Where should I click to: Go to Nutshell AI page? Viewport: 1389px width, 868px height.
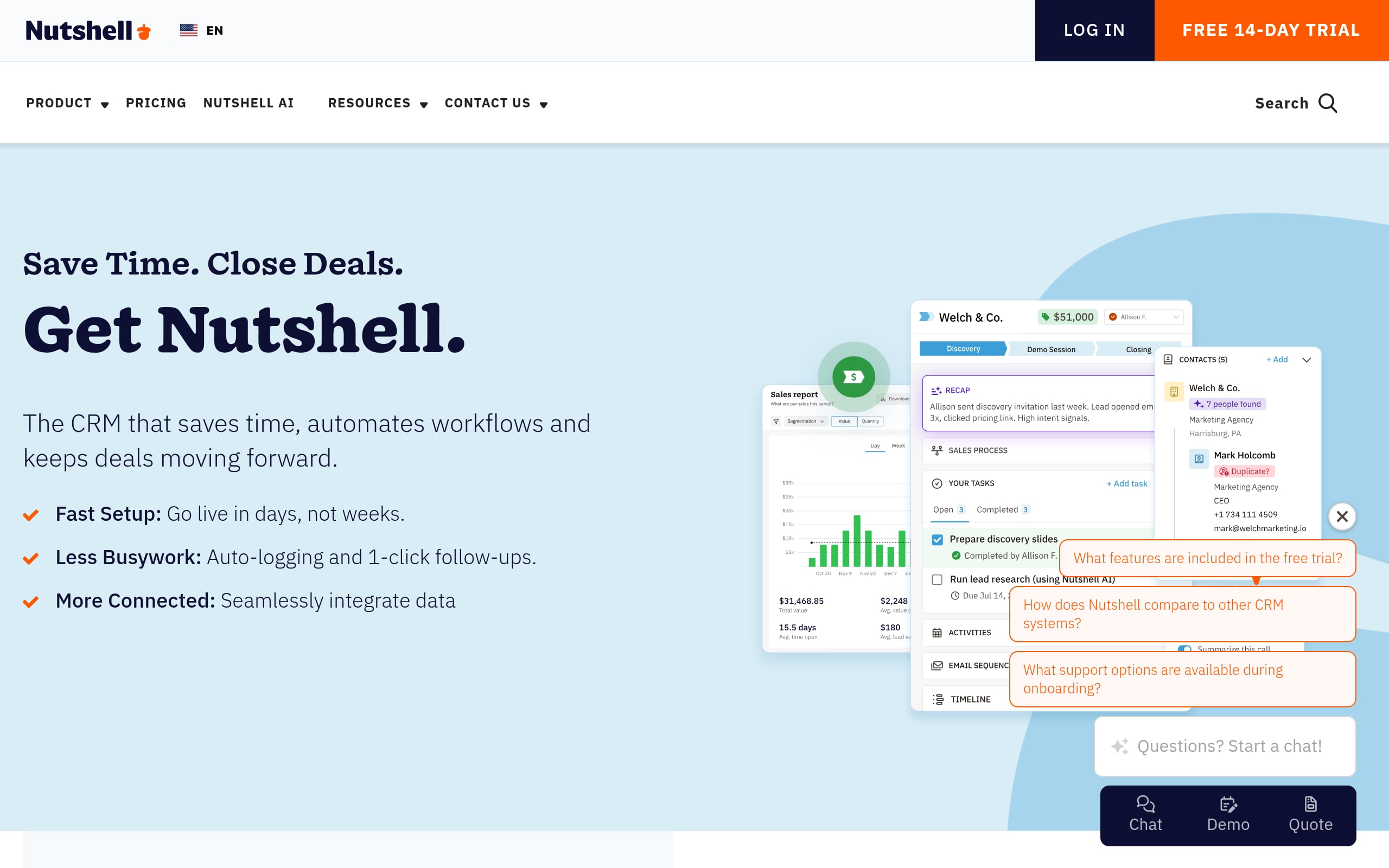click(x=248, y=103)
